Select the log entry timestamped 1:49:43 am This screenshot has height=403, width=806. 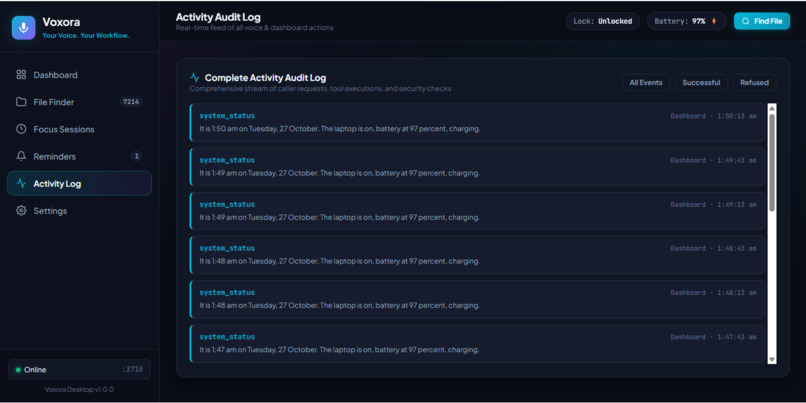(x=478, y=167)
